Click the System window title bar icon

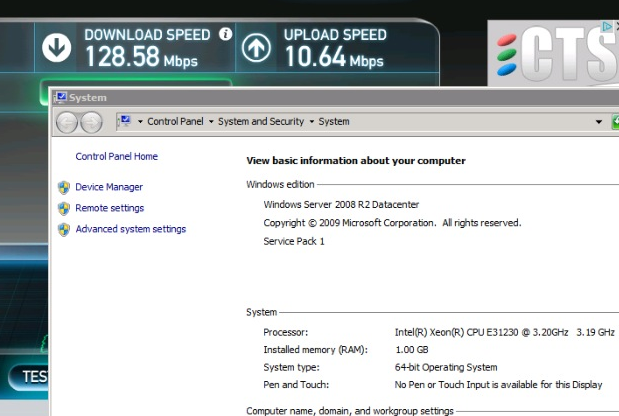60,97
